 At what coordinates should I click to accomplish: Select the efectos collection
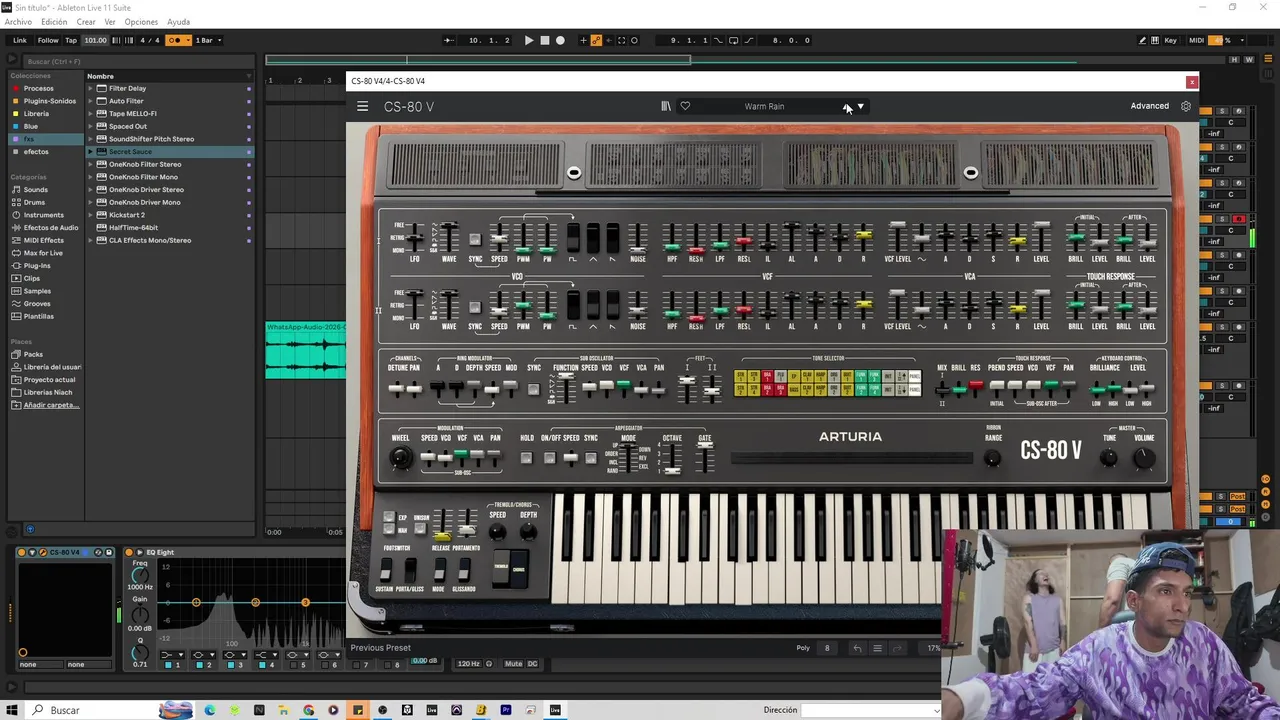point(36,152)
